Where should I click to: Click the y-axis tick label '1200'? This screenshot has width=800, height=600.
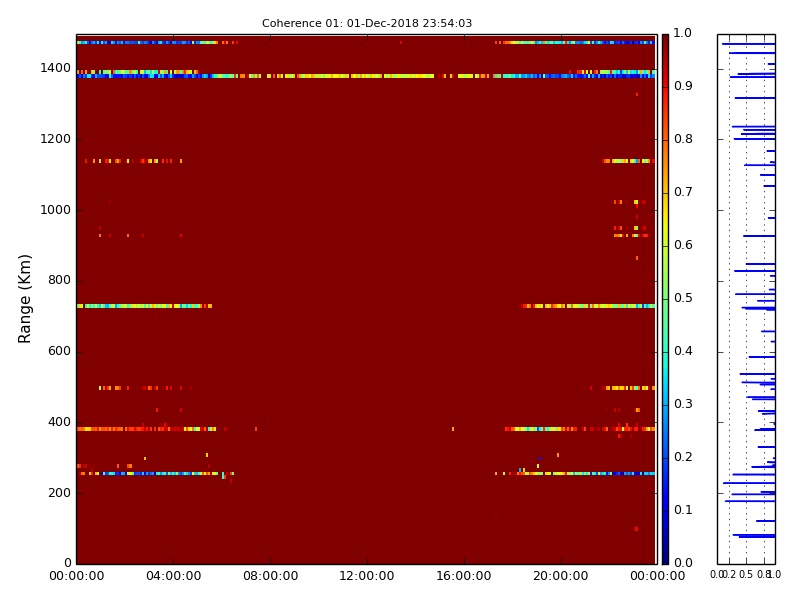pos(56,139)
